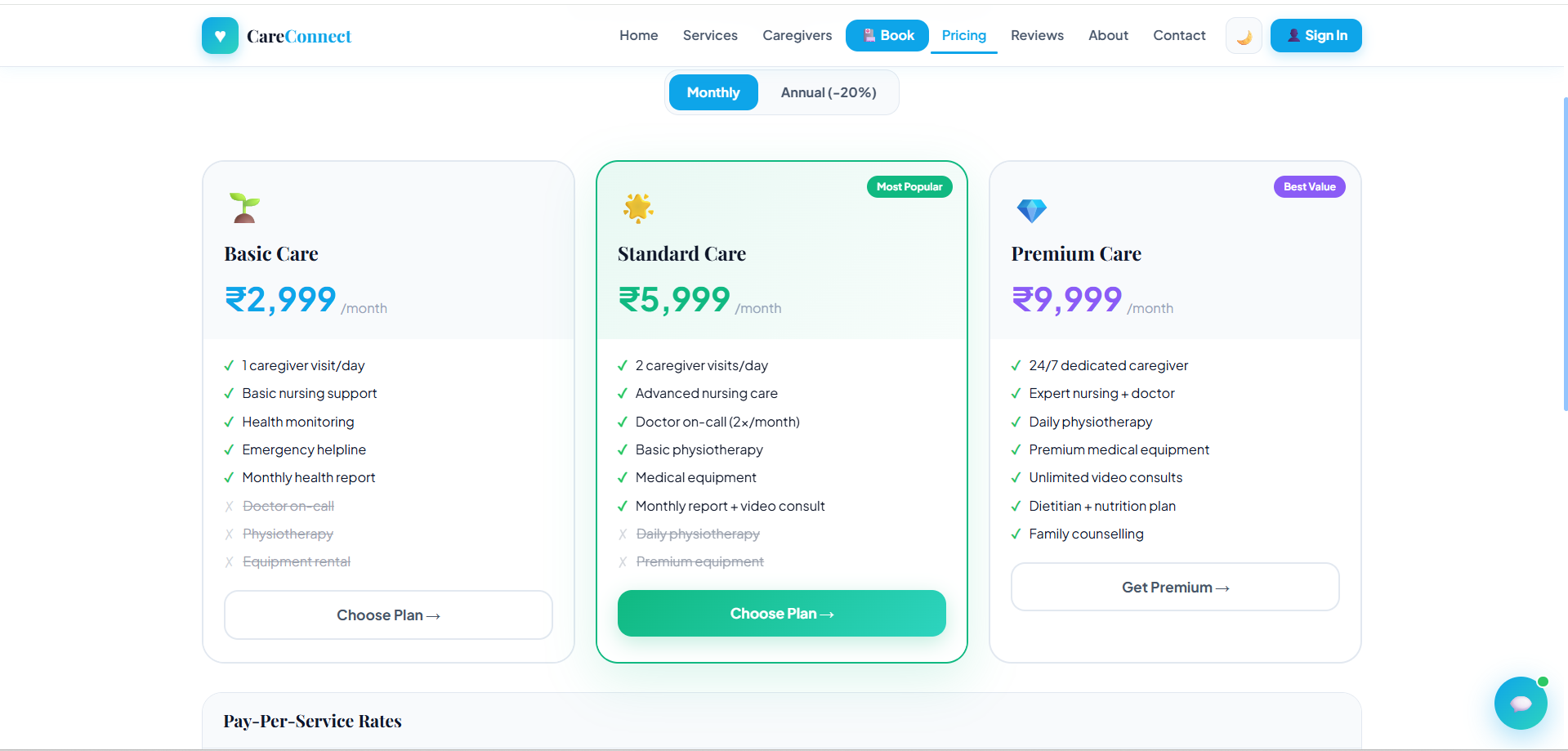This screenshot has height=751, width=1568.
Task: Choose the Standard Care plan
Action: click(x=781, y=614)
